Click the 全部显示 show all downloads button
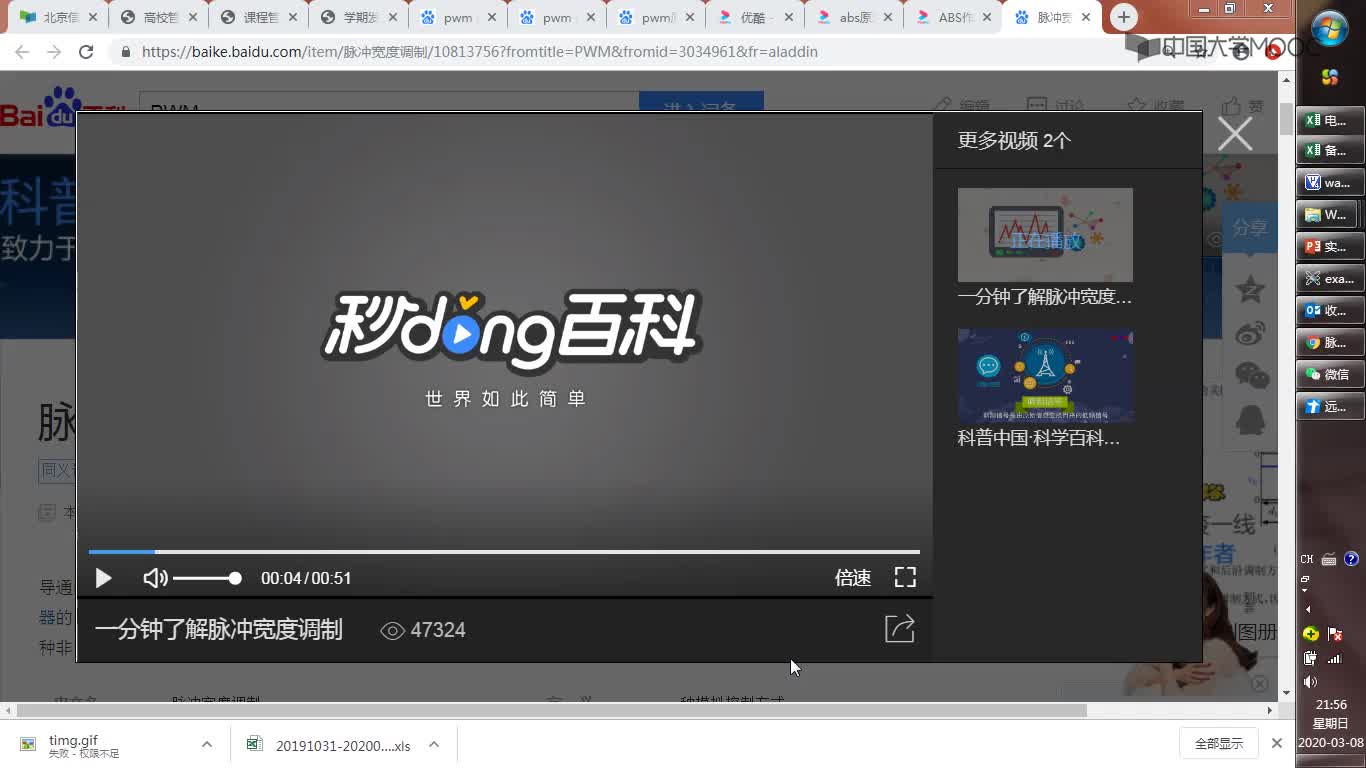This screenshot has height=768, width=1366. tap(1219, 743)
